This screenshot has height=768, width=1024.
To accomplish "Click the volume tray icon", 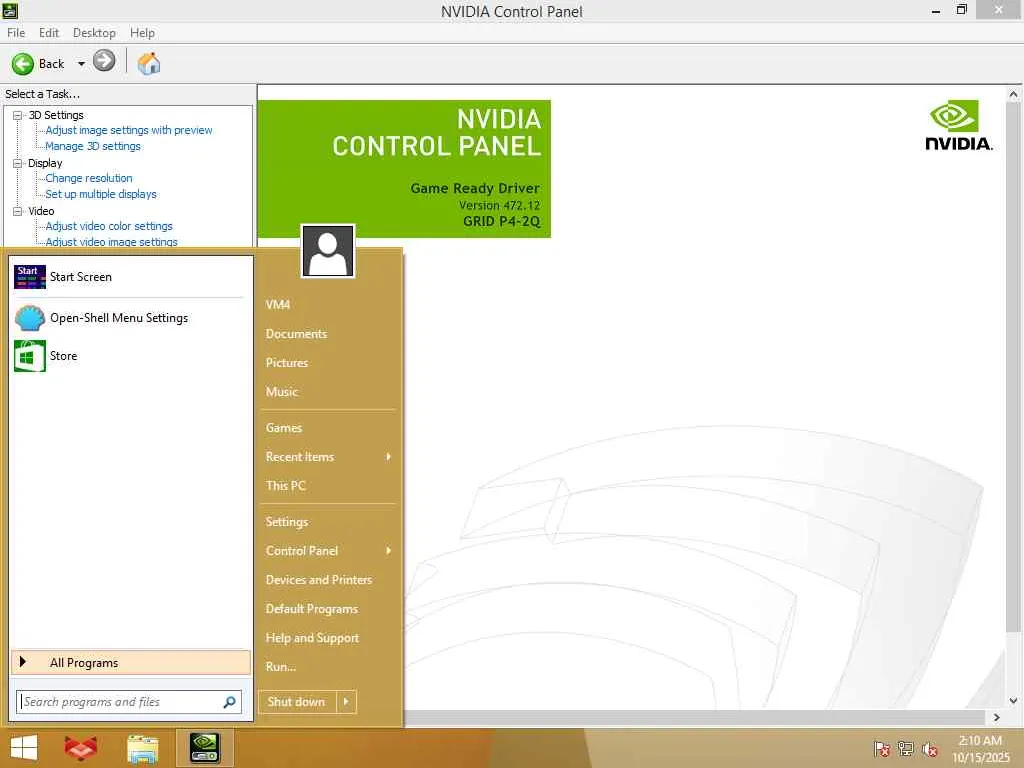I will point(930,749).
